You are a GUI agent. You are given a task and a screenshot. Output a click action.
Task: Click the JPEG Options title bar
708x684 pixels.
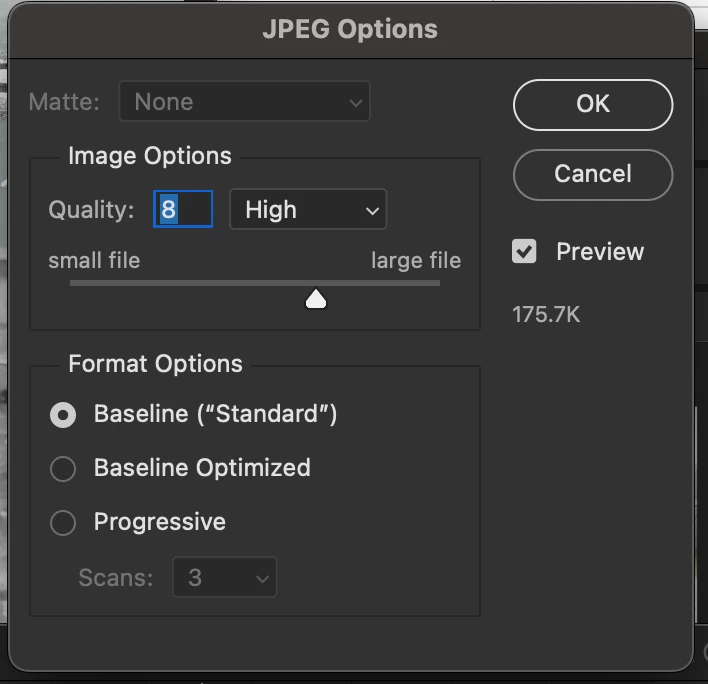tap(349, 28)
